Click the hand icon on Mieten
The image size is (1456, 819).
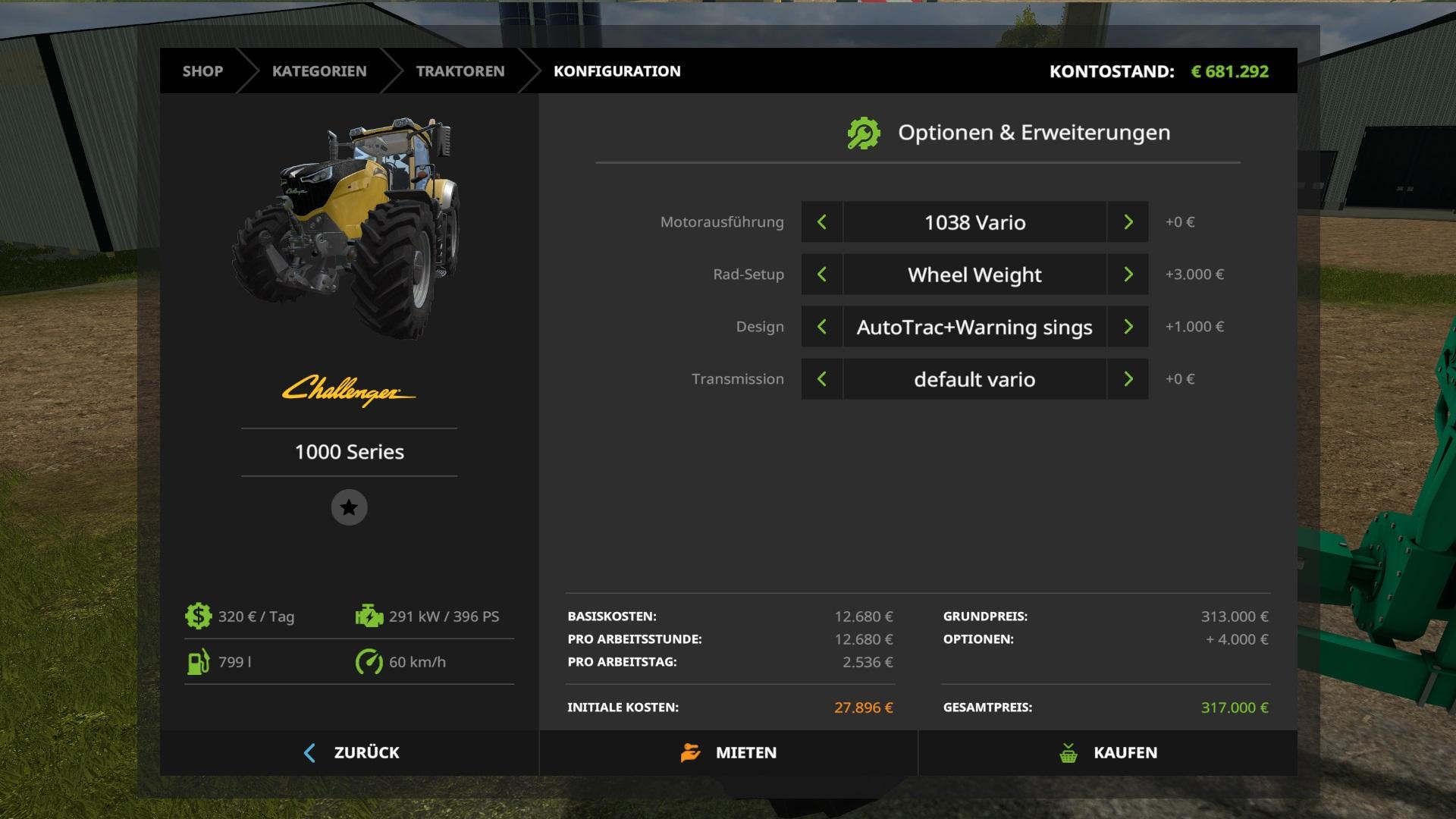(690, 753)
